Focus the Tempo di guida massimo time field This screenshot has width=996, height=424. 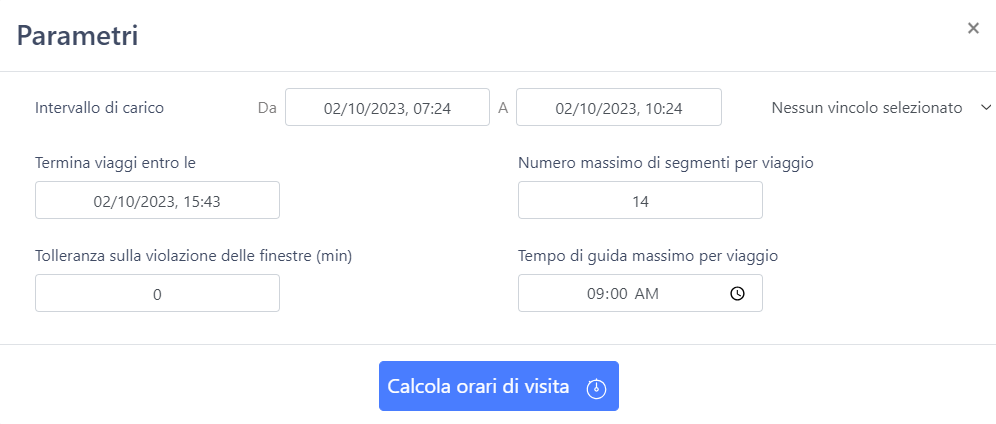tap(640, 293)
